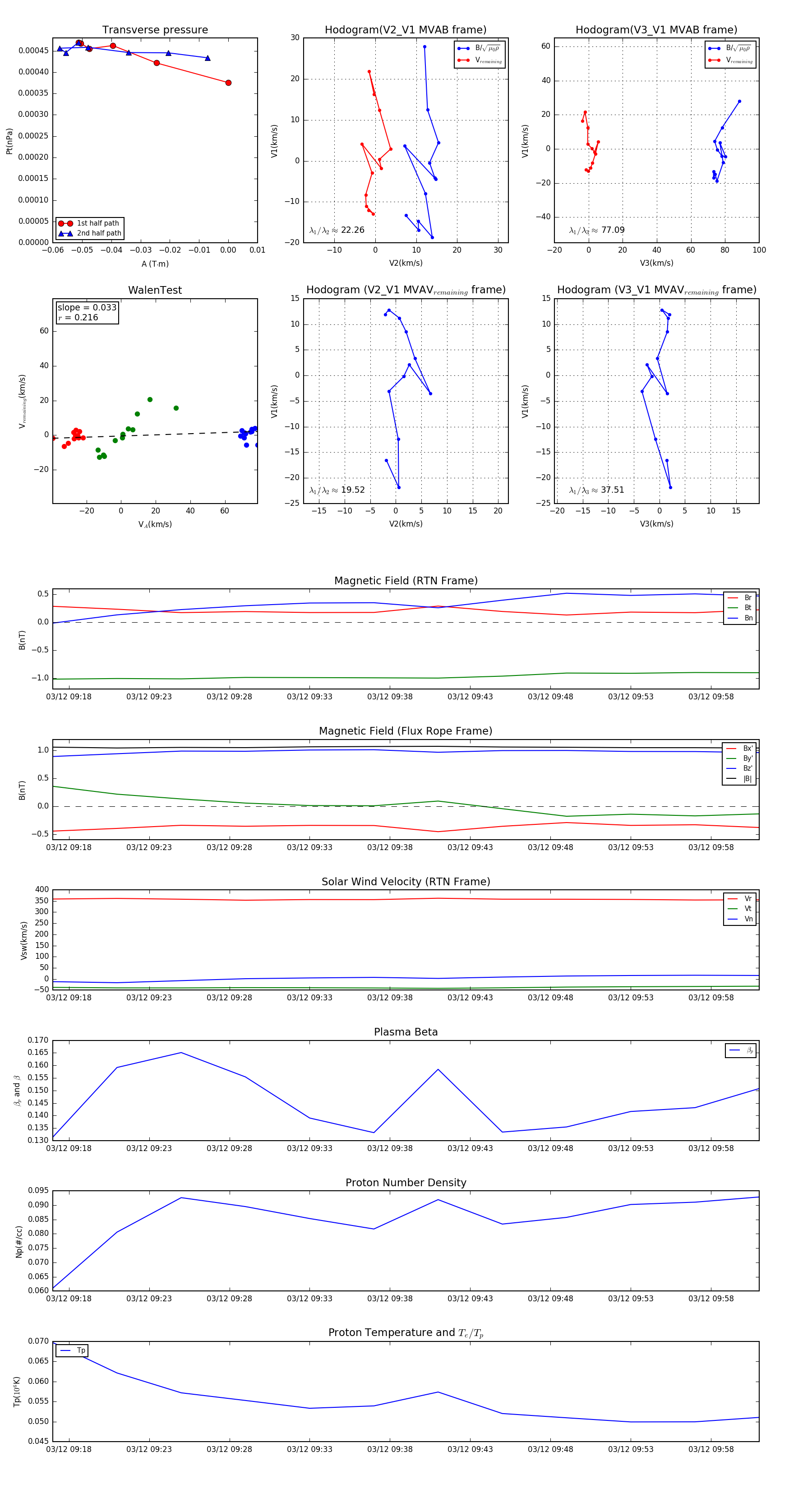
Task: Click the "V3(km/s)" x-axis label under MVAB hodogram
Action: click(x=656, y=263)
